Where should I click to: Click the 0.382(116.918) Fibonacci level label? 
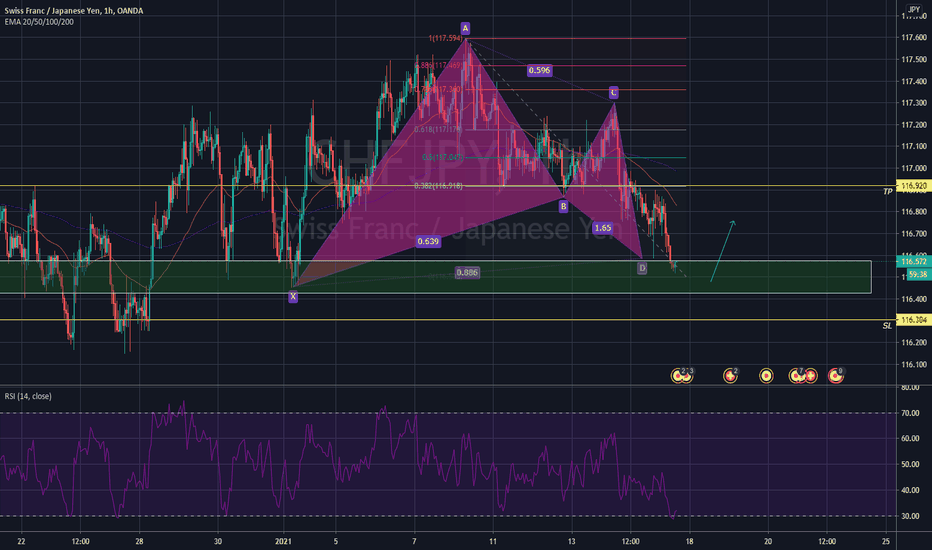[438, 186]
